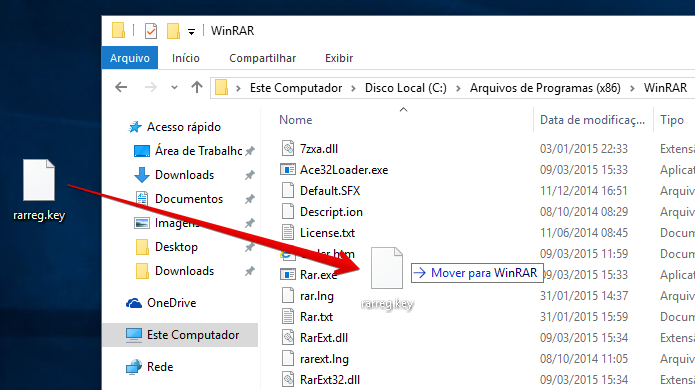Sort the list by the Nome column

(x=296, y=120)
